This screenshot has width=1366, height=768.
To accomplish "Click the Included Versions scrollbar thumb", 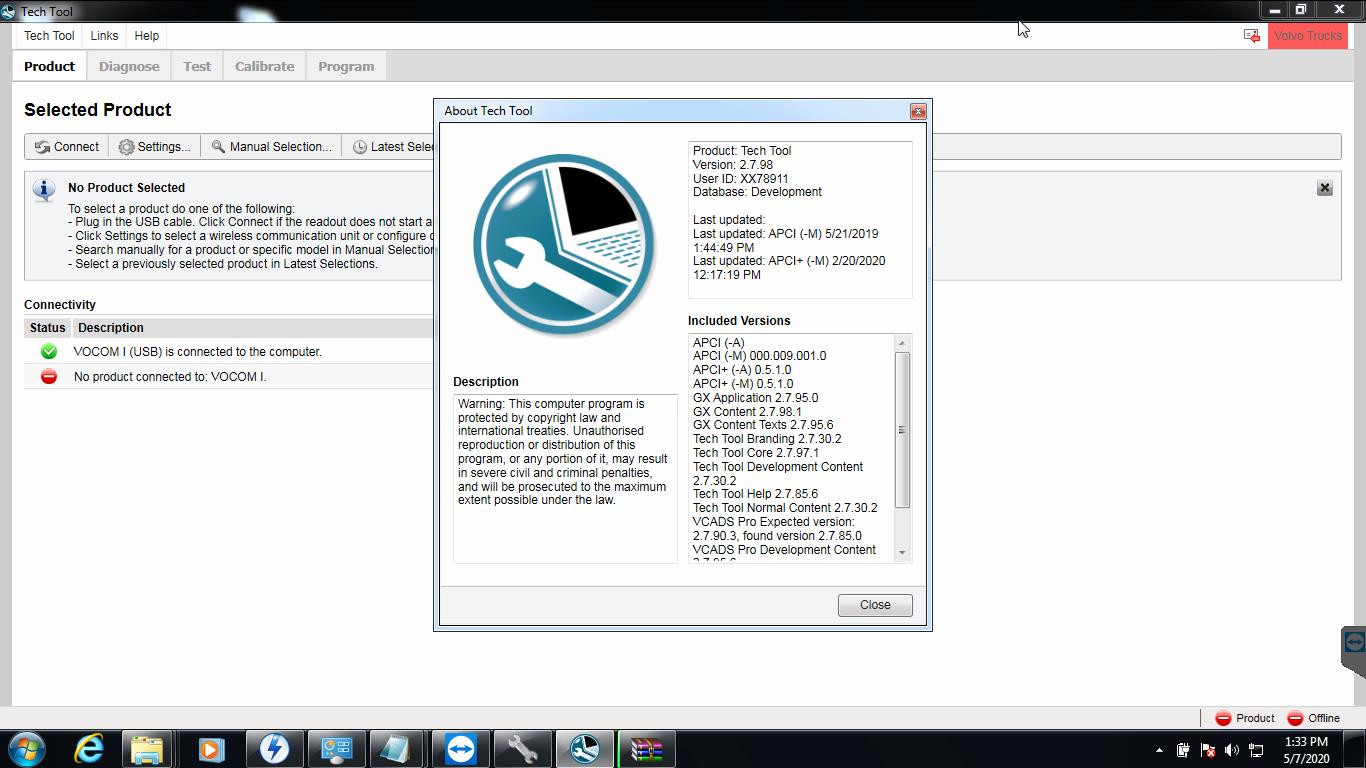I will pos(902,430).
